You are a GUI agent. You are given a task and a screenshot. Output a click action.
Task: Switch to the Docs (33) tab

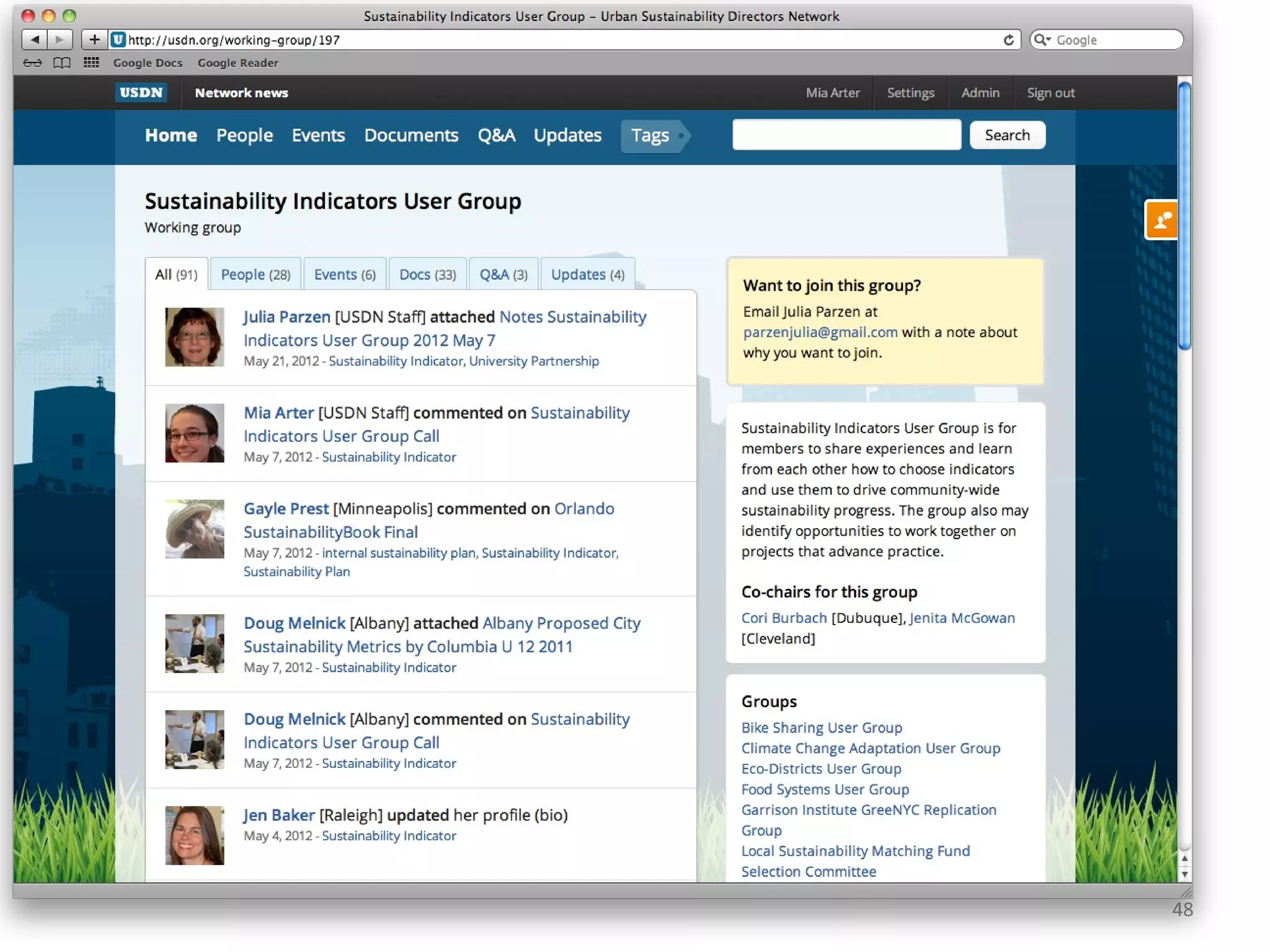click(427, 275)
